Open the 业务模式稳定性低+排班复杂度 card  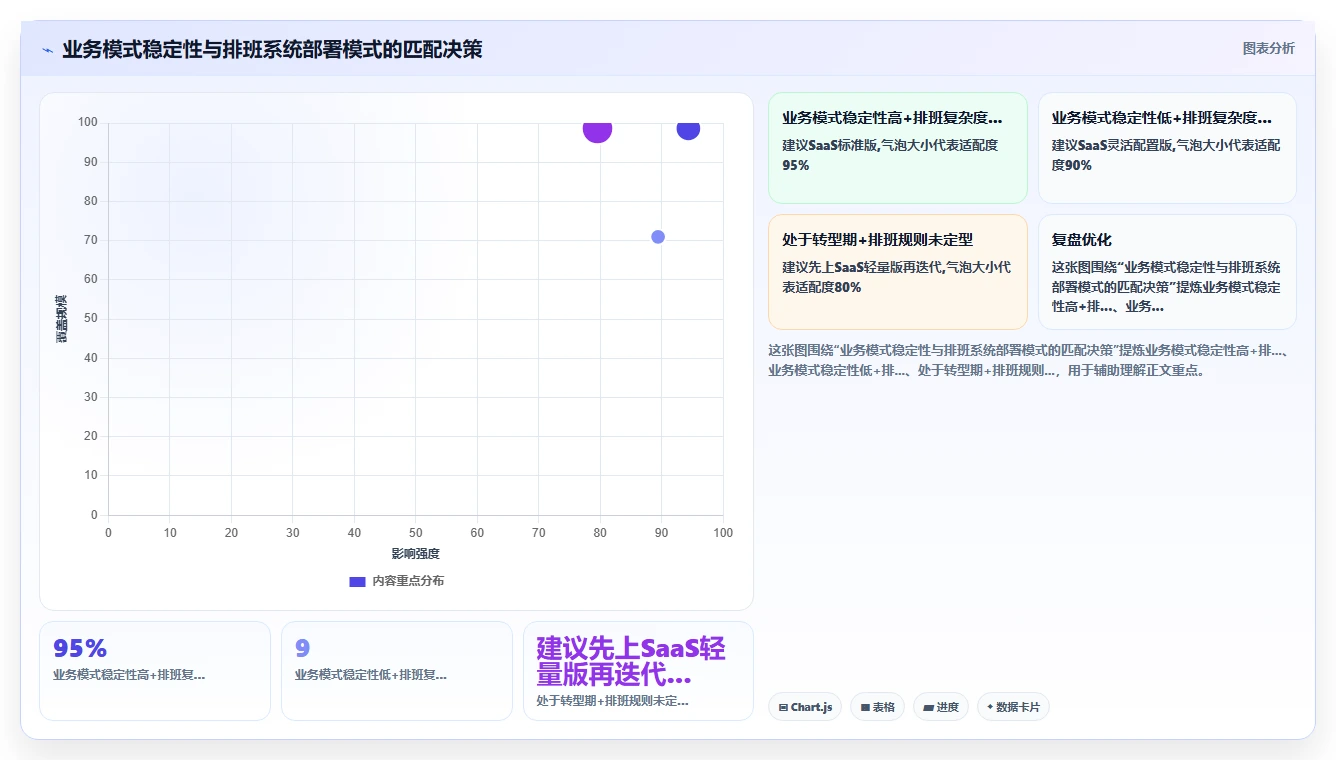1167,148
